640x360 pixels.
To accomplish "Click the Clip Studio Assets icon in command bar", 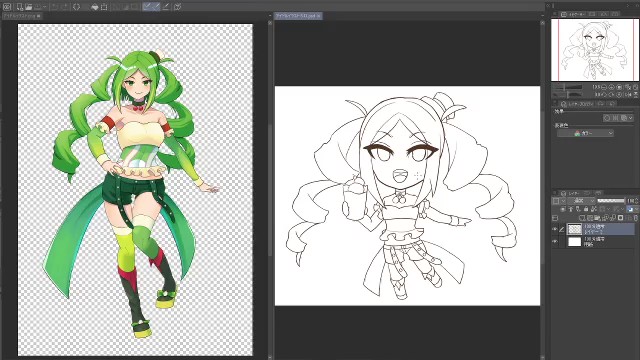I will (x=178, y=7).
